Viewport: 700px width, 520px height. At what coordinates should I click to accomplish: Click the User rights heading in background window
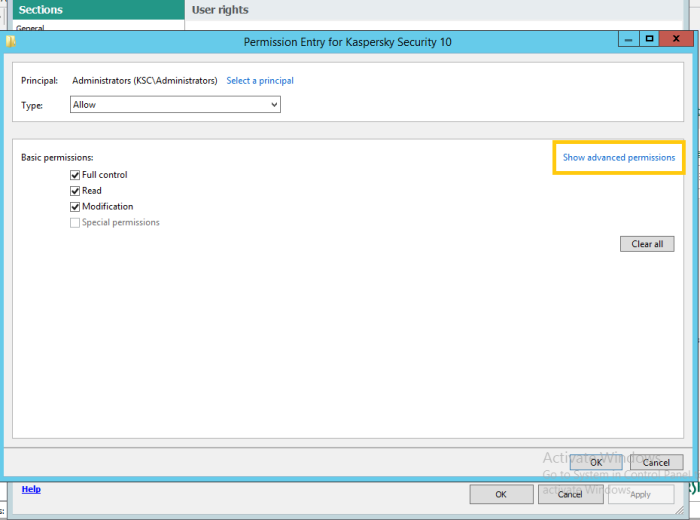(220, 10)
